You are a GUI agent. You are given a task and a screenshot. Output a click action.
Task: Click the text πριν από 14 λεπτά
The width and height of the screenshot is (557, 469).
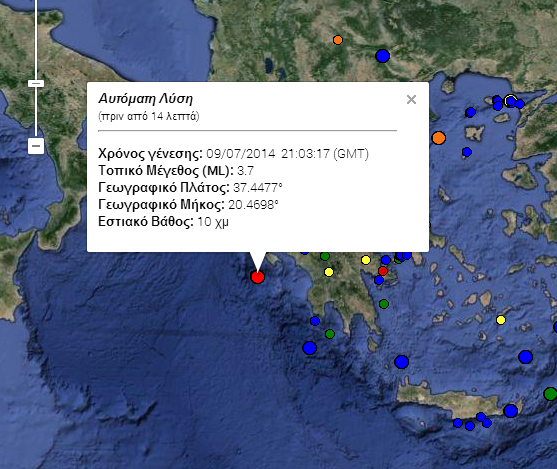click(x=148, y=116)
